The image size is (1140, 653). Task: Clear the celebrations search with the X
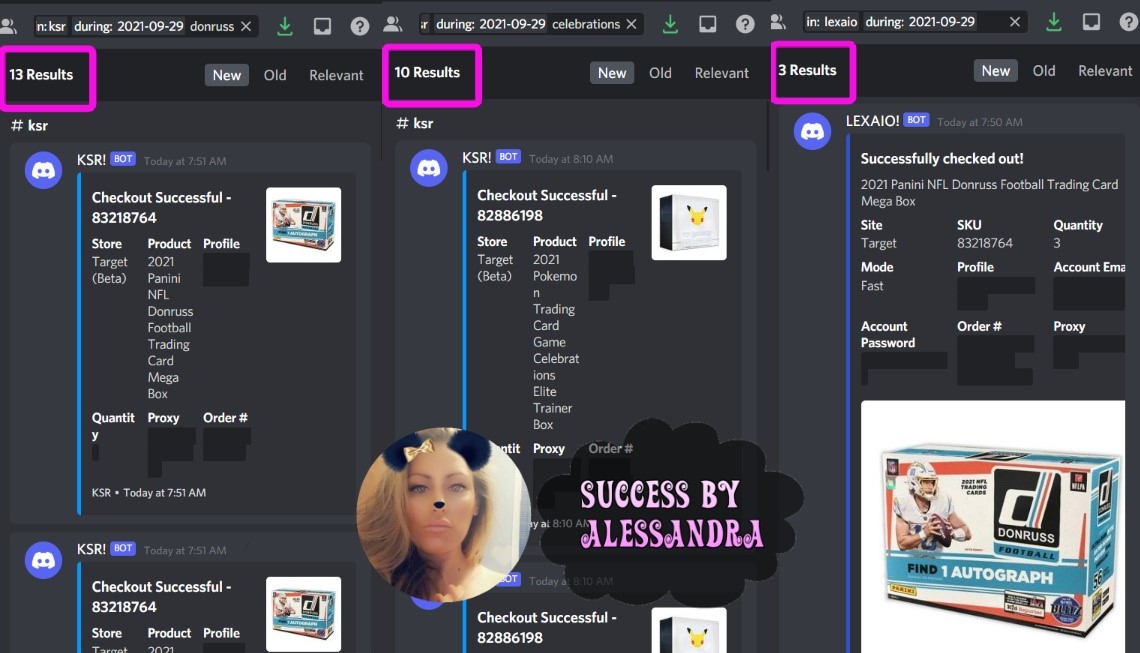[632, 24]
